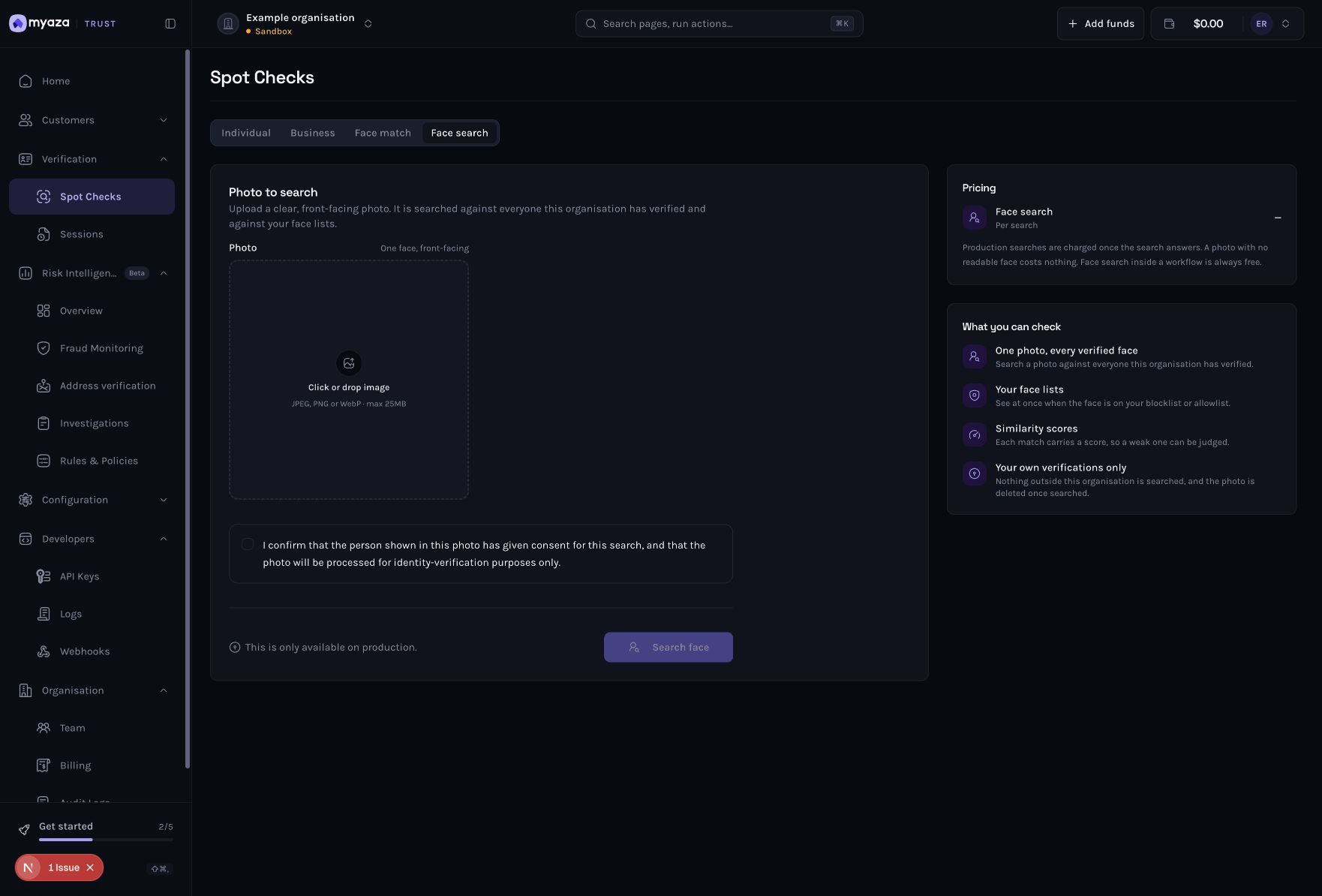This screenshot has width=1322, height=896.
Task: Click the myaza Trust logo
Action: click(62, 23)
